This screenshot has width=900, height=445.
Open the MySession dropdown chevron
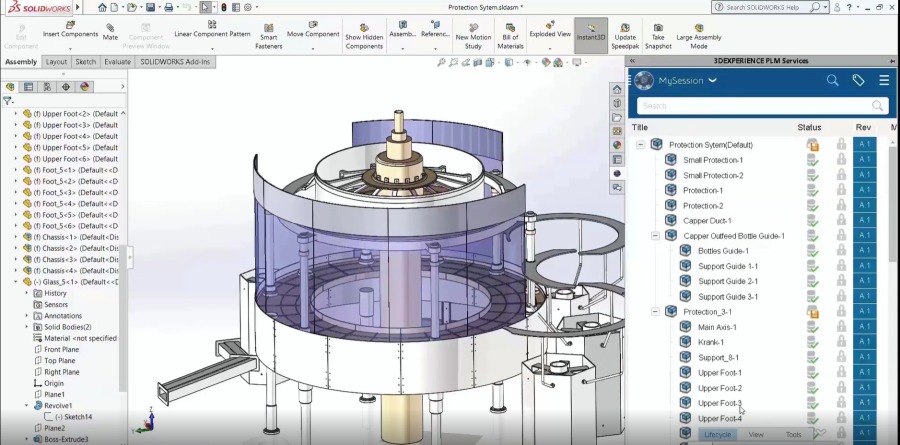(713, 80)
